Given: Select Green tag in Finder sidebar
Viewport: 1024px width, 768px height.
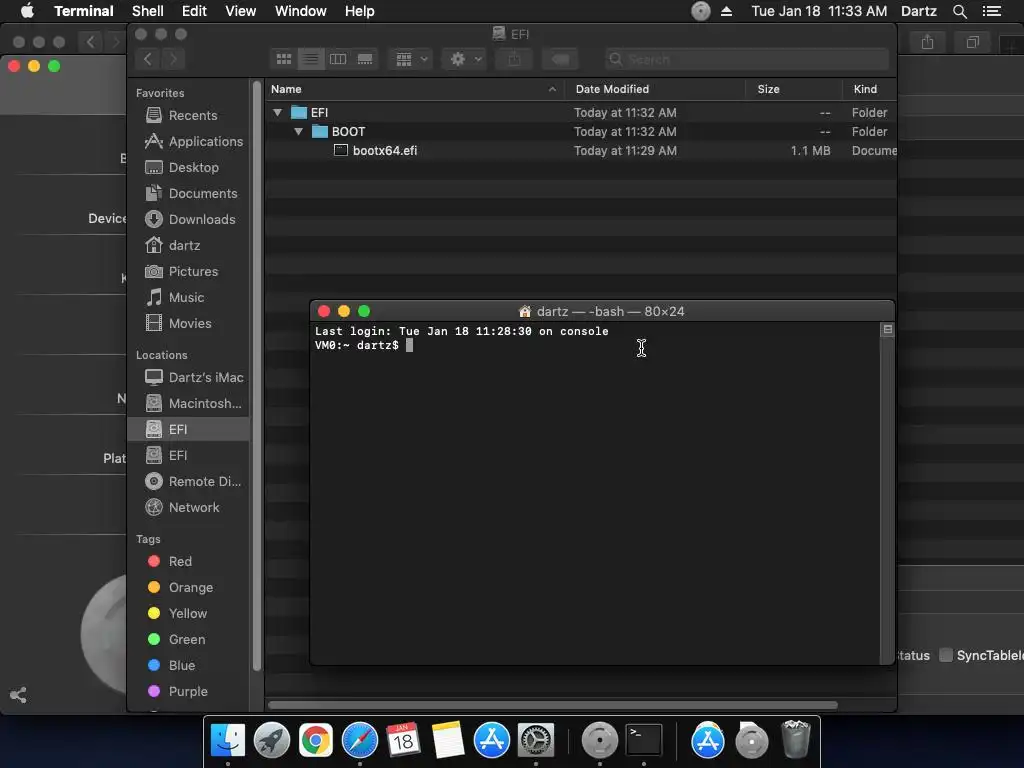Looking at the screenshot, I should 188,639.
